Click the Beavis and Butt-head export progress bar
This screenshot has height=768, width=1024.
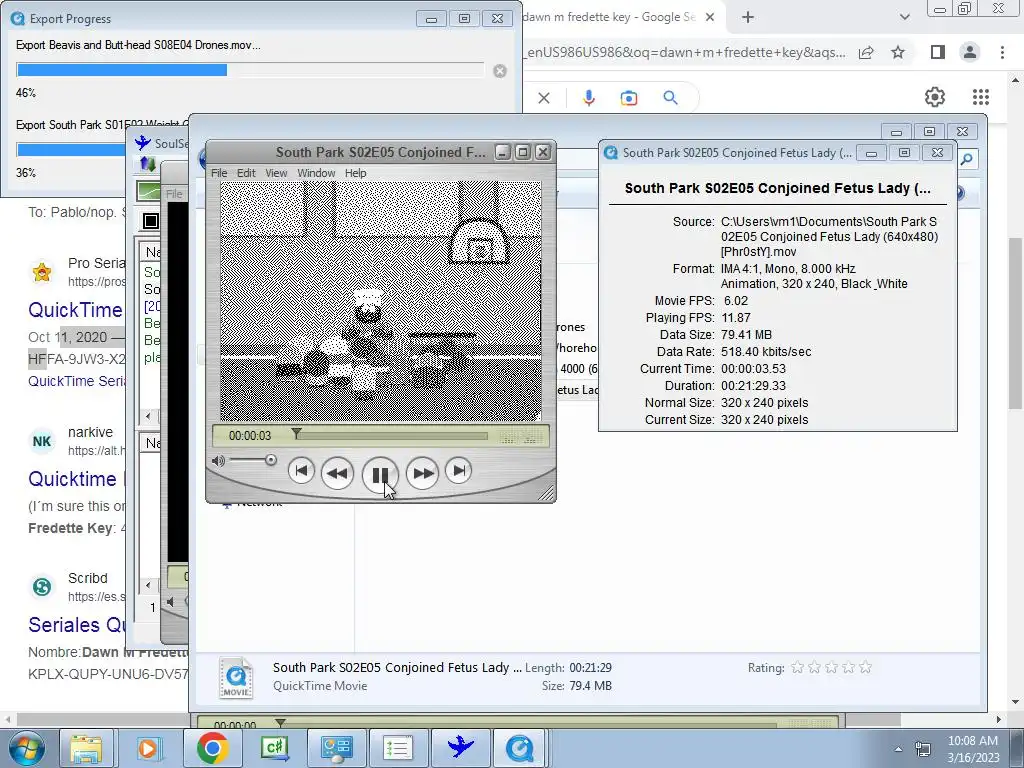click(250, 70)
